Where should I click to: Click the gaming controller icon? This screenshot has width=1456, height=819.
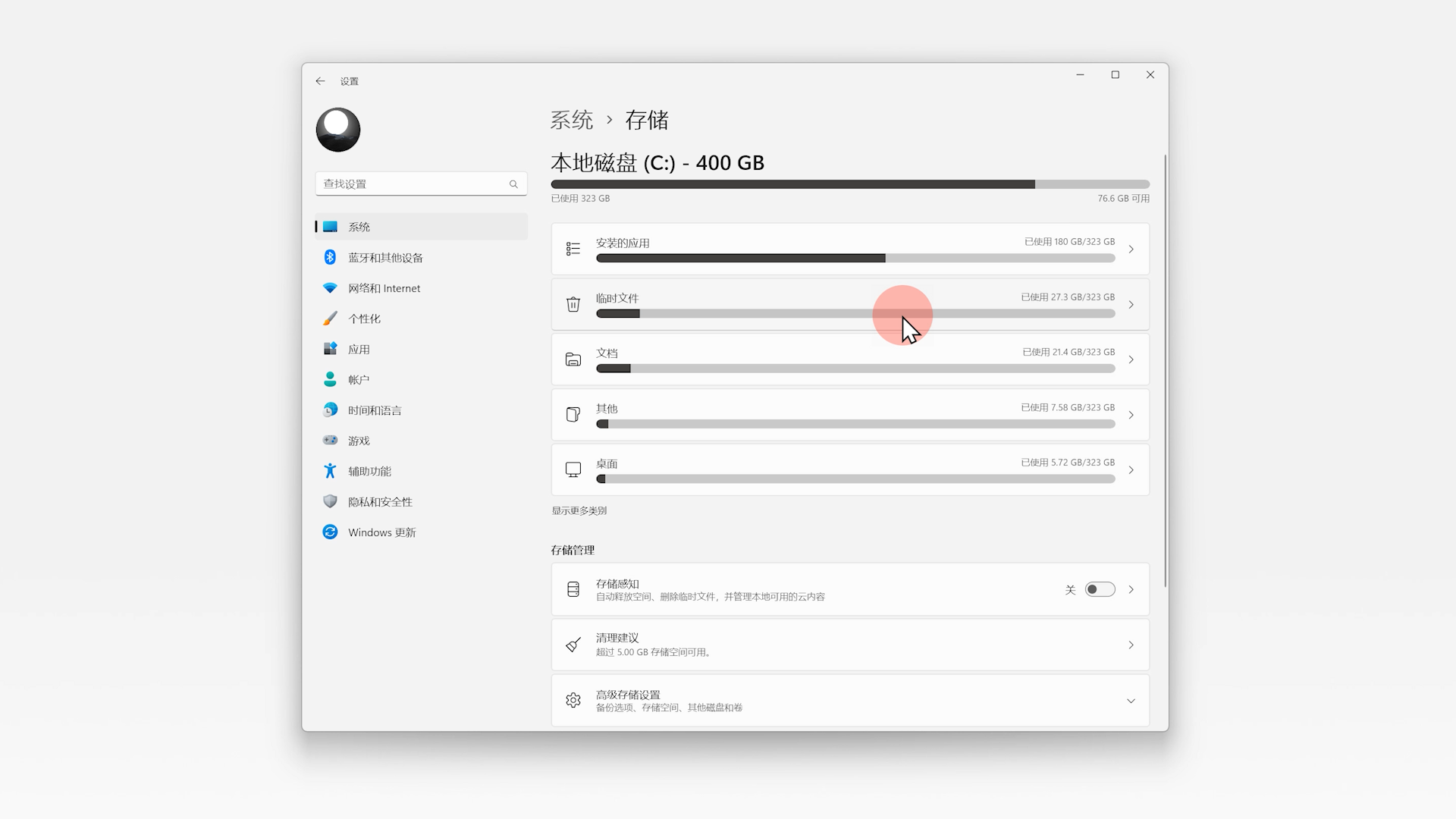click(330, 441)
